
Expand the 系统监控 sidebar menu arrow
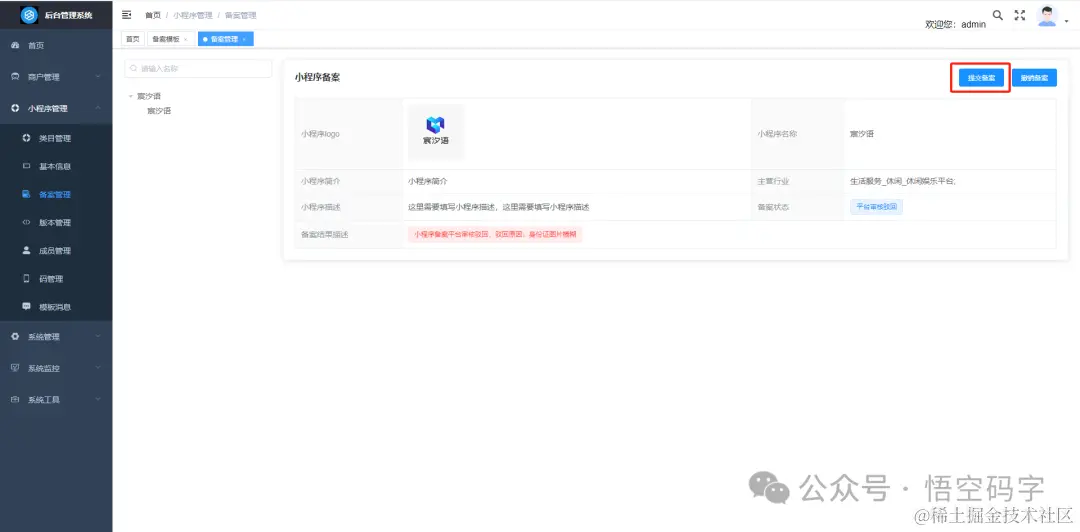pyautogui.click(x=98, y=368)
